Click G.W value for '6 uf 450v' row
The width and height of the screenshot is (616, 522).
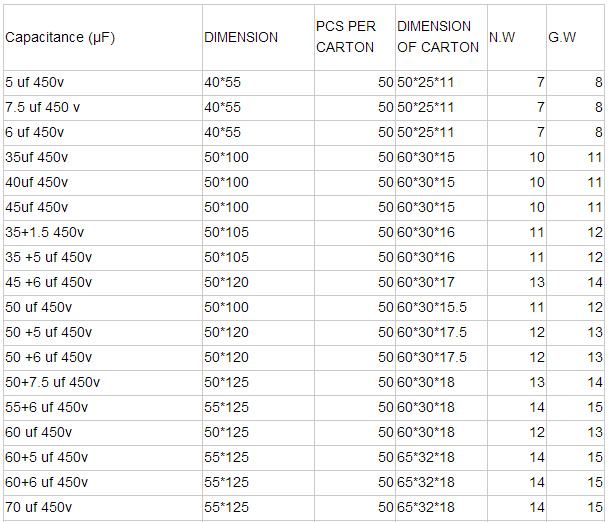(575, 133)
